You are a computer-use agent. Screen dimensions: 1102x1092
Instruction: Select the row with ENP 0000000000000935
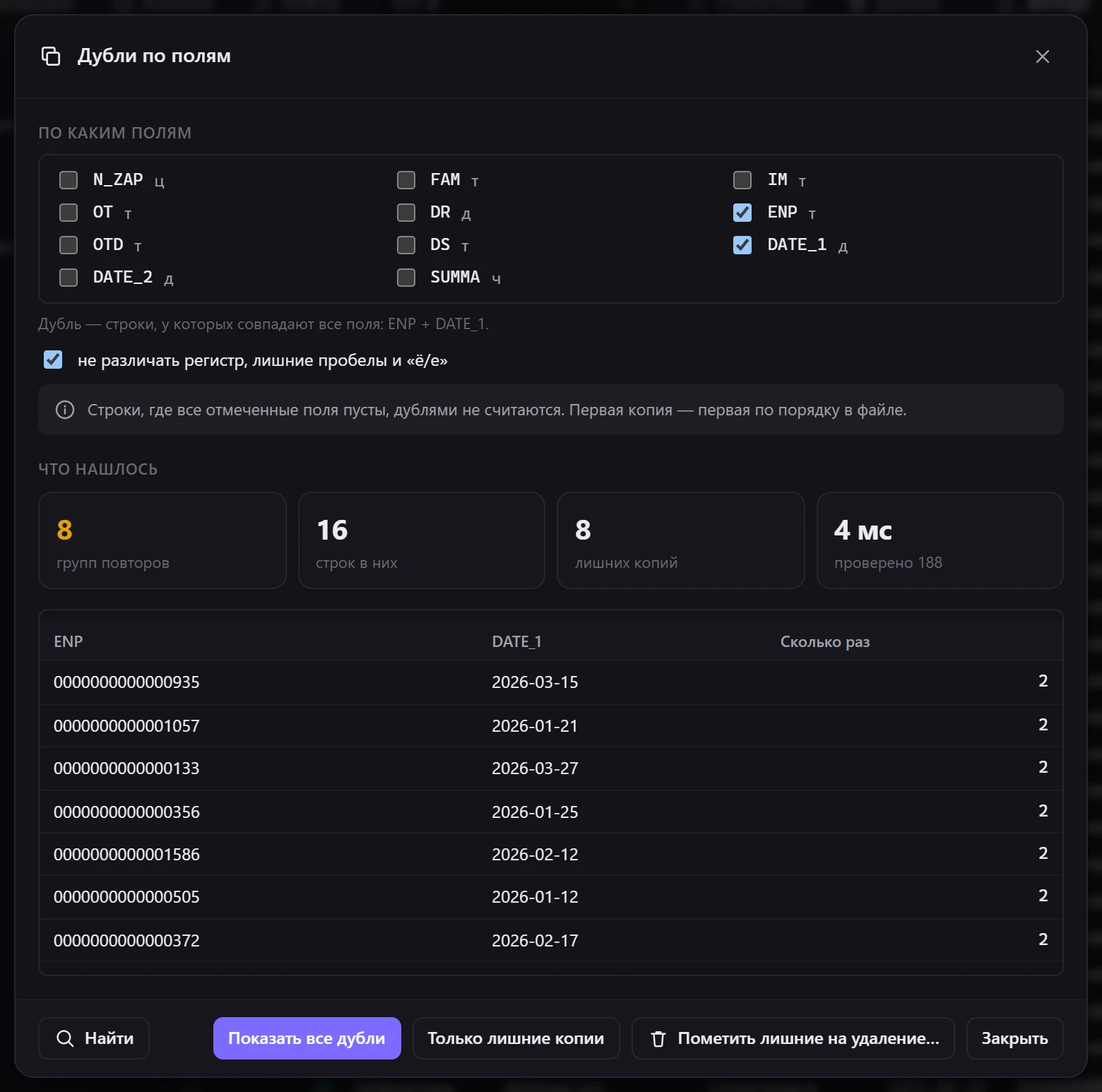click(551, 682)
